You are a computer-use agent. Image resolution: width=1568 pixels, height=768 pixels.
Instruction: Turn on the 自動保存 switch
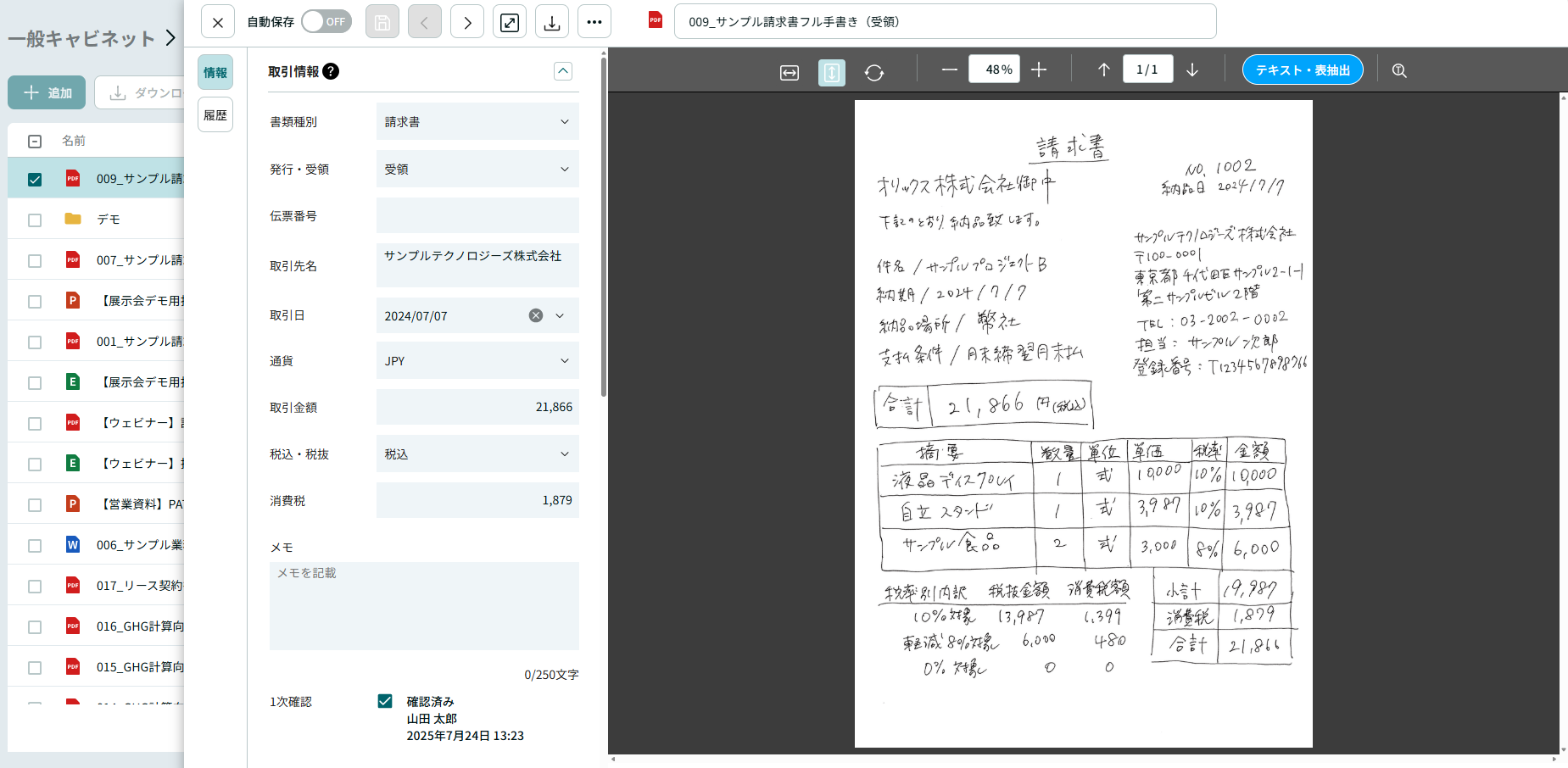pos(326,21)
